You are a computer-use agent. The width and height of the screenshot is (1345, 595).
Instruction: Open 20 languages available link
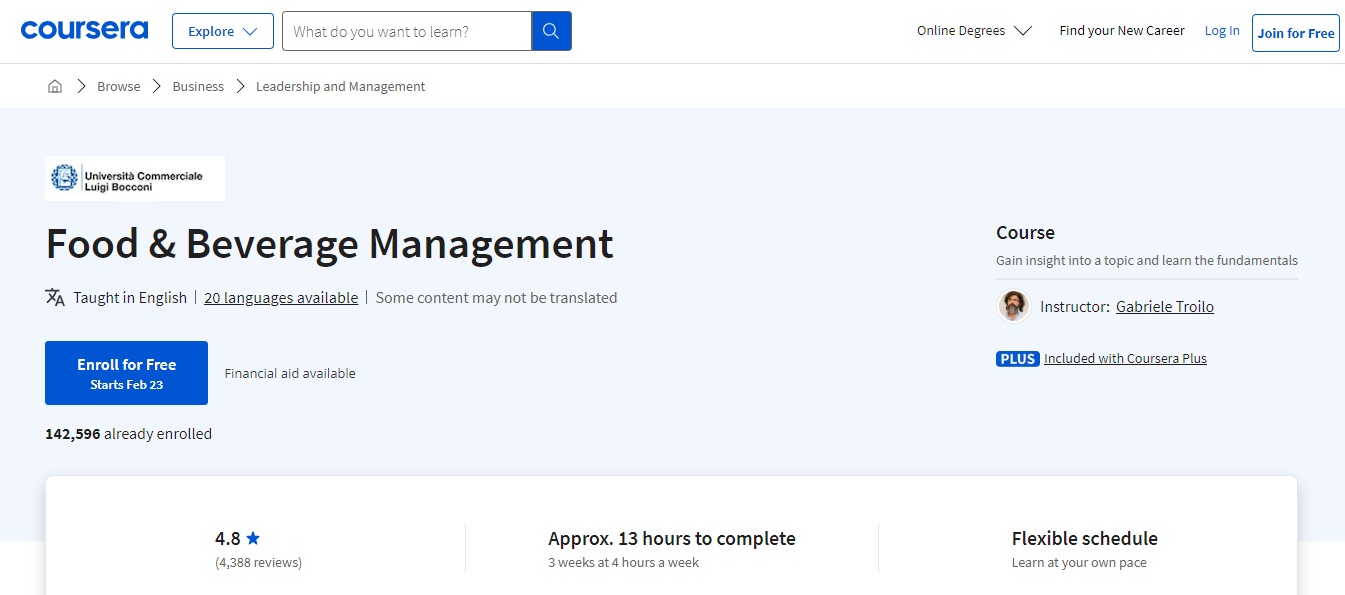[x=281, y=297]
